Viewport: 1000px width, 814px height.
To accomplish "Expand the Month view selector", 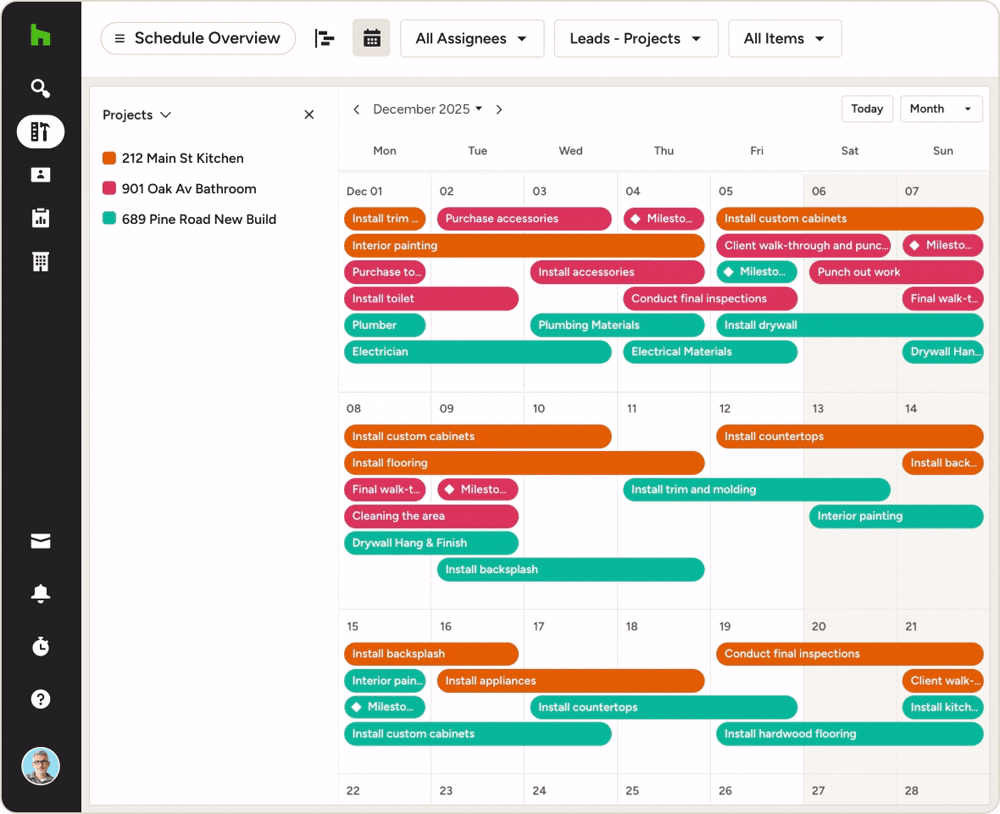I will point(941,109).
